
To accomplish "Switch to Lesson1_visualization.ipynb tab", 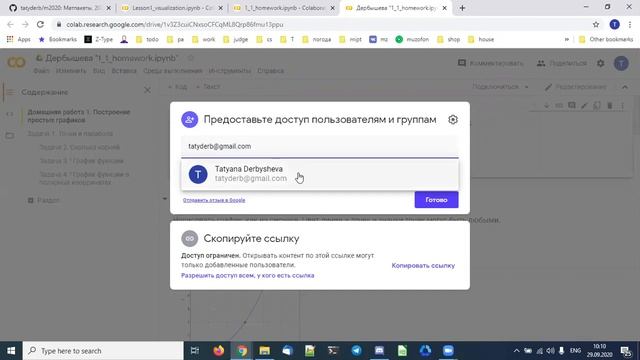I will [x=173, y=8].
